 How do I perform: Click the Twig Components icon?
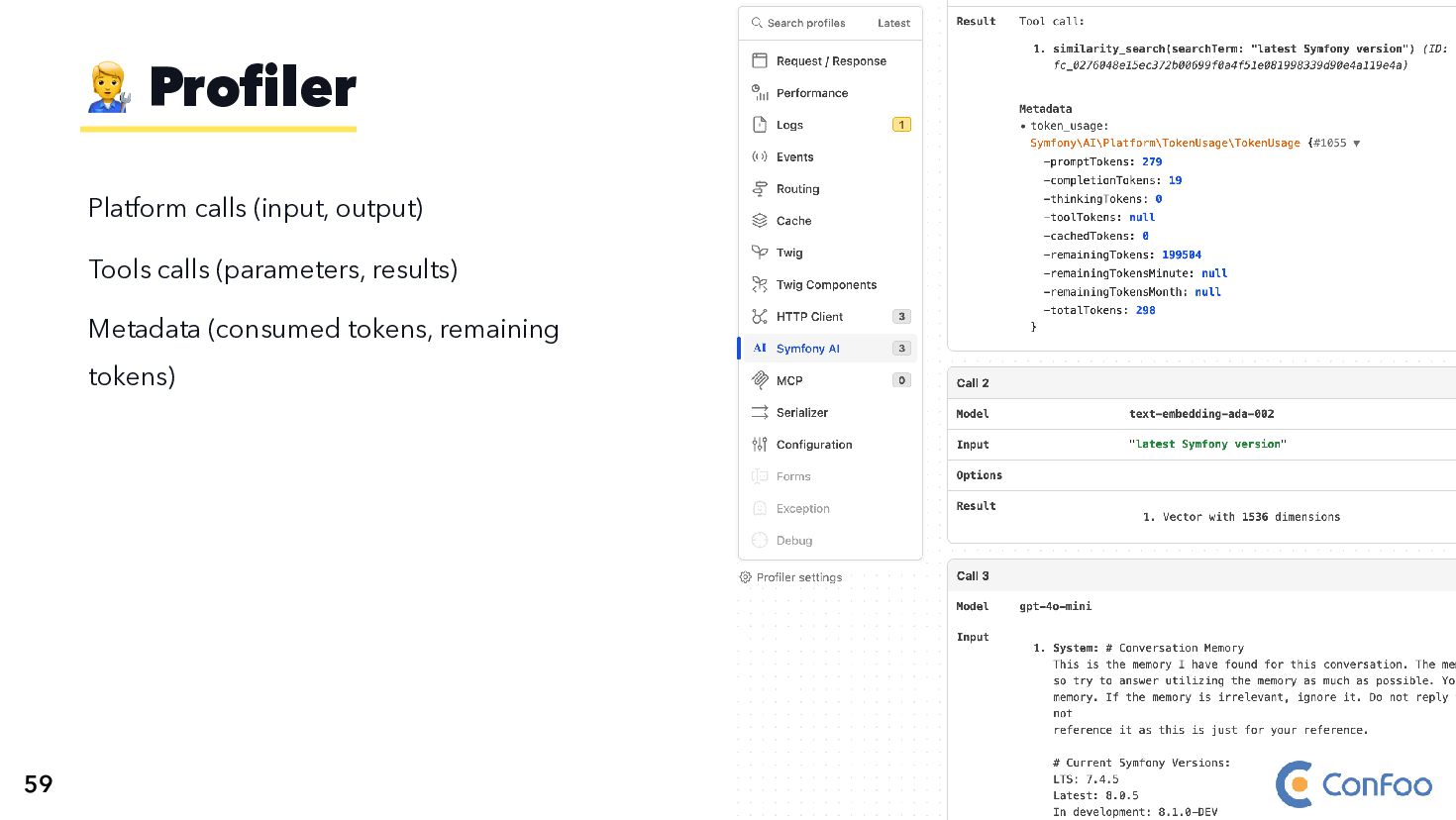coord(760,284)
